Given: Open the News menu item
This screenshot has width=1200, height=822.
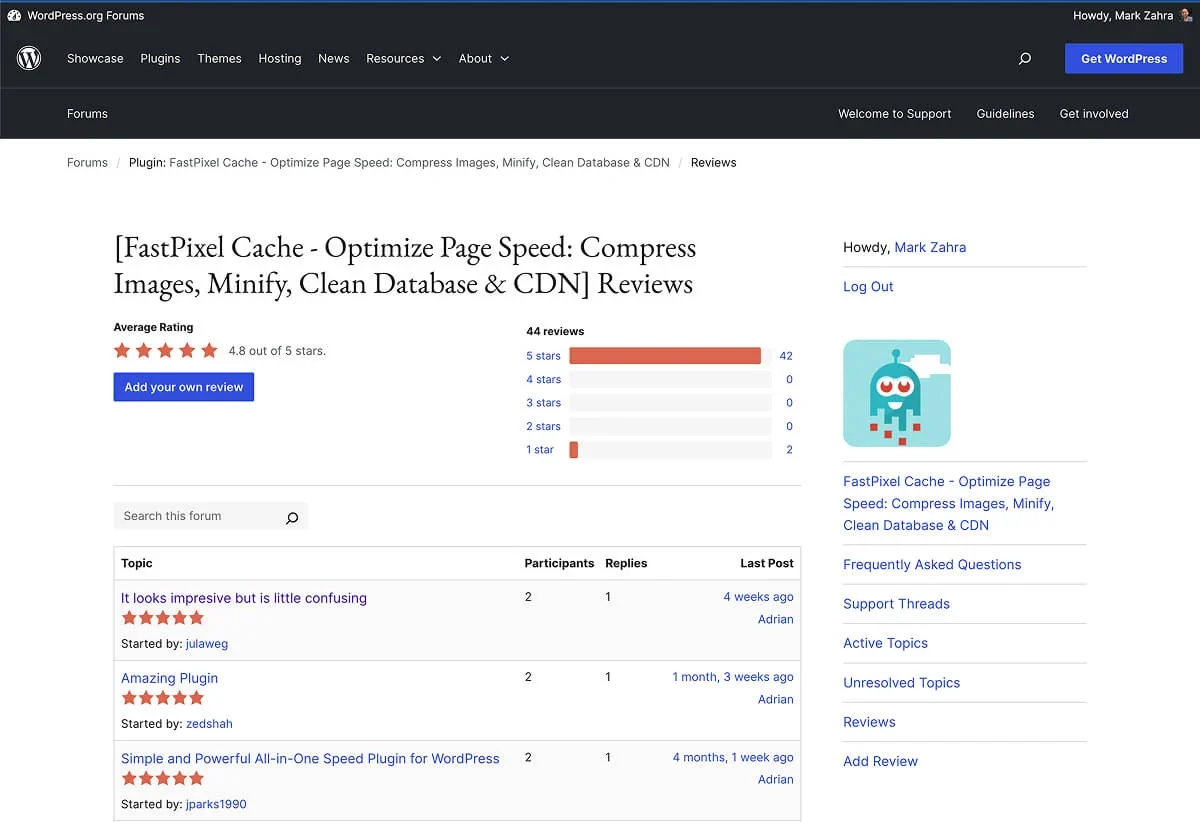Looking at the screenshot, I should pos(334,59).
